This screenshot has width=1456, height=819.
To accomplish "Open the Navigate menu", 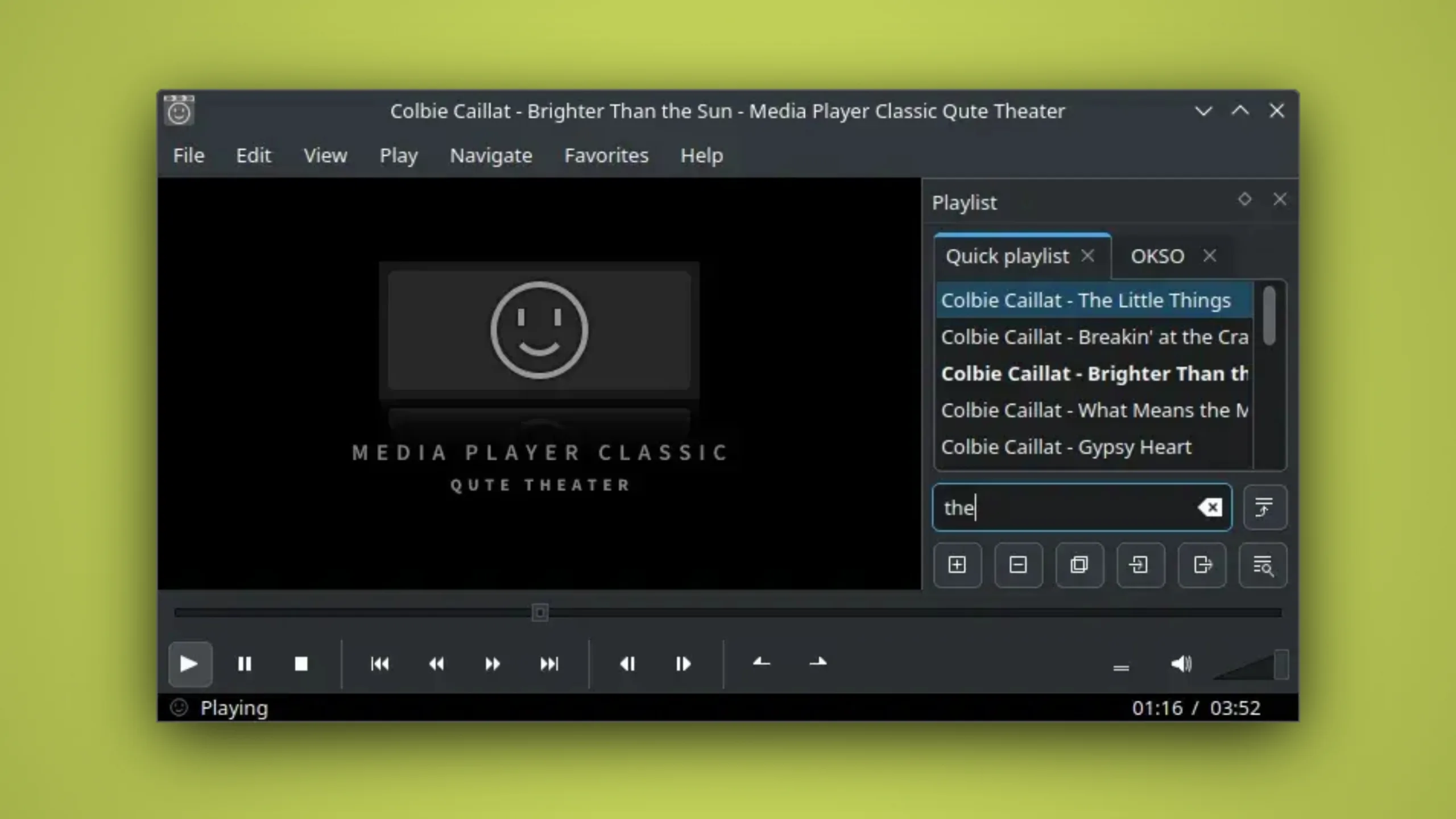I will (491, 155).
